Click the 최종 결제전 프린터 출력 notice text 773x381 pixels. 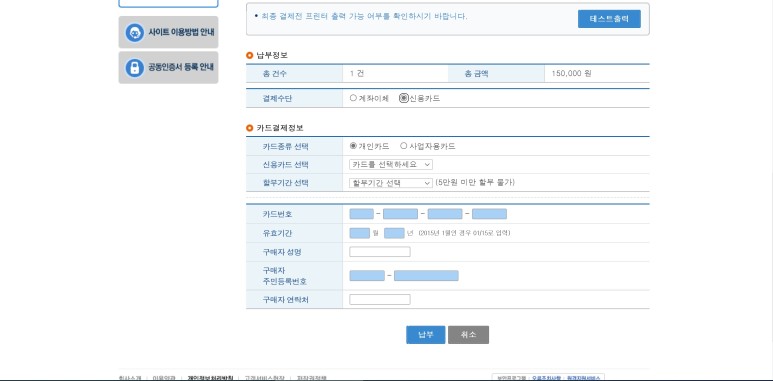[363, 16]
